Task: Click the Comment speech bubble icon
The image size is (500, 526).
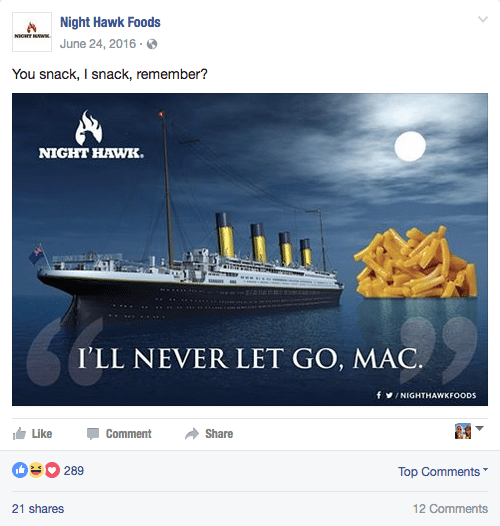Action: pos(93,434)
